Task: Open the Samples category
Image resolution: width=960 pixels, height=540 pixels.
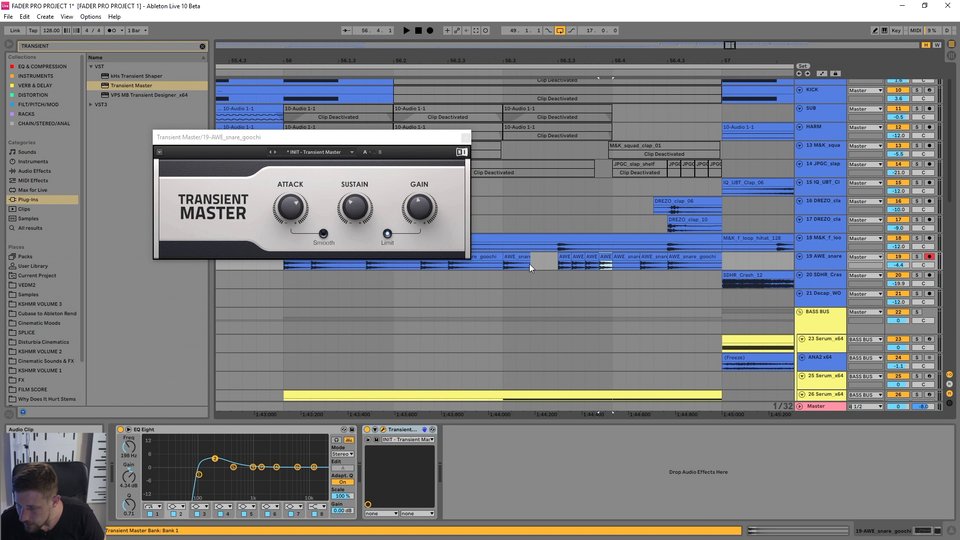Action: click(28, 219)
